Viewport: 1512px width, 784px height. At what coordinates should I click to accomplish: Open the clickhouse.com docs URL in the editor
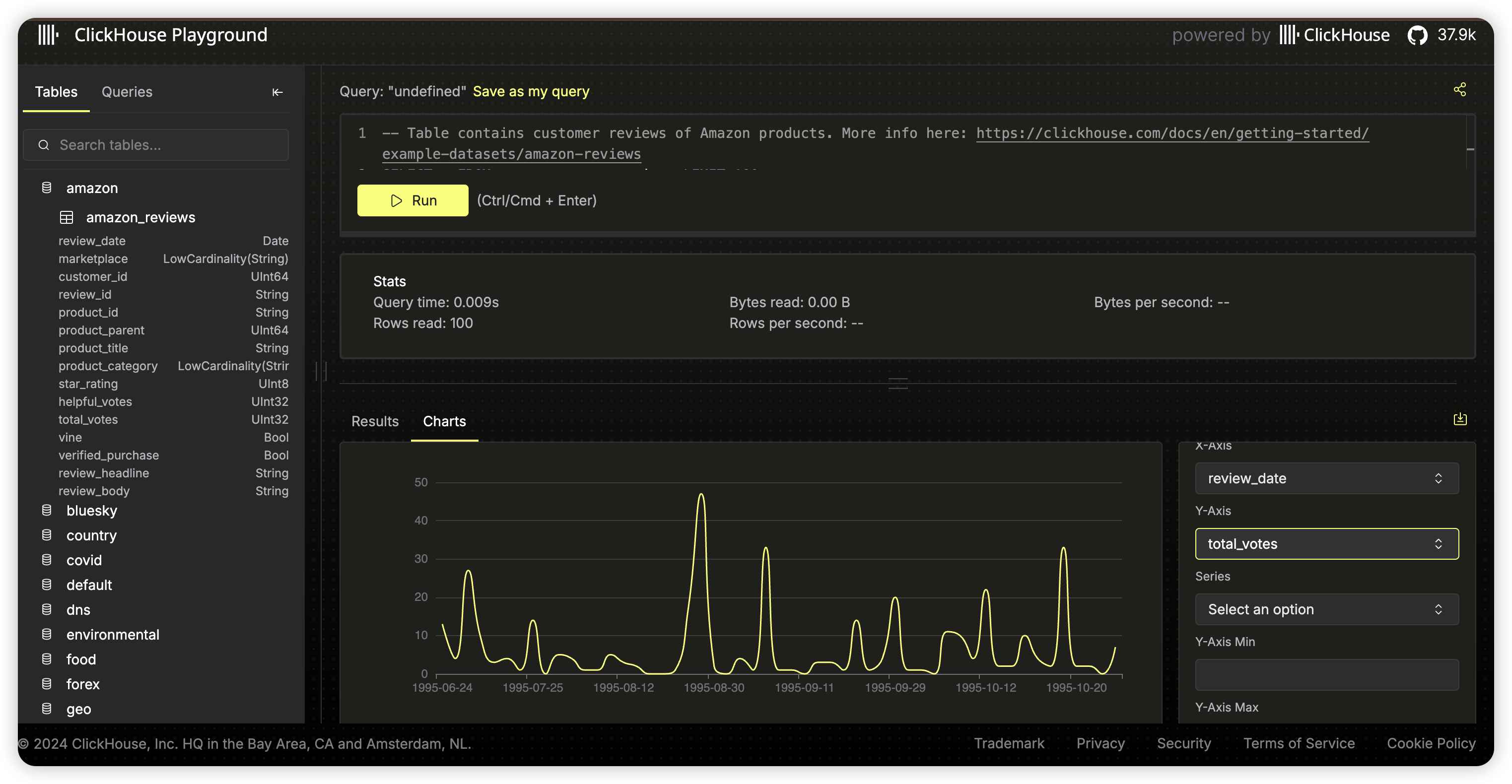click(x=1172, y=133)
